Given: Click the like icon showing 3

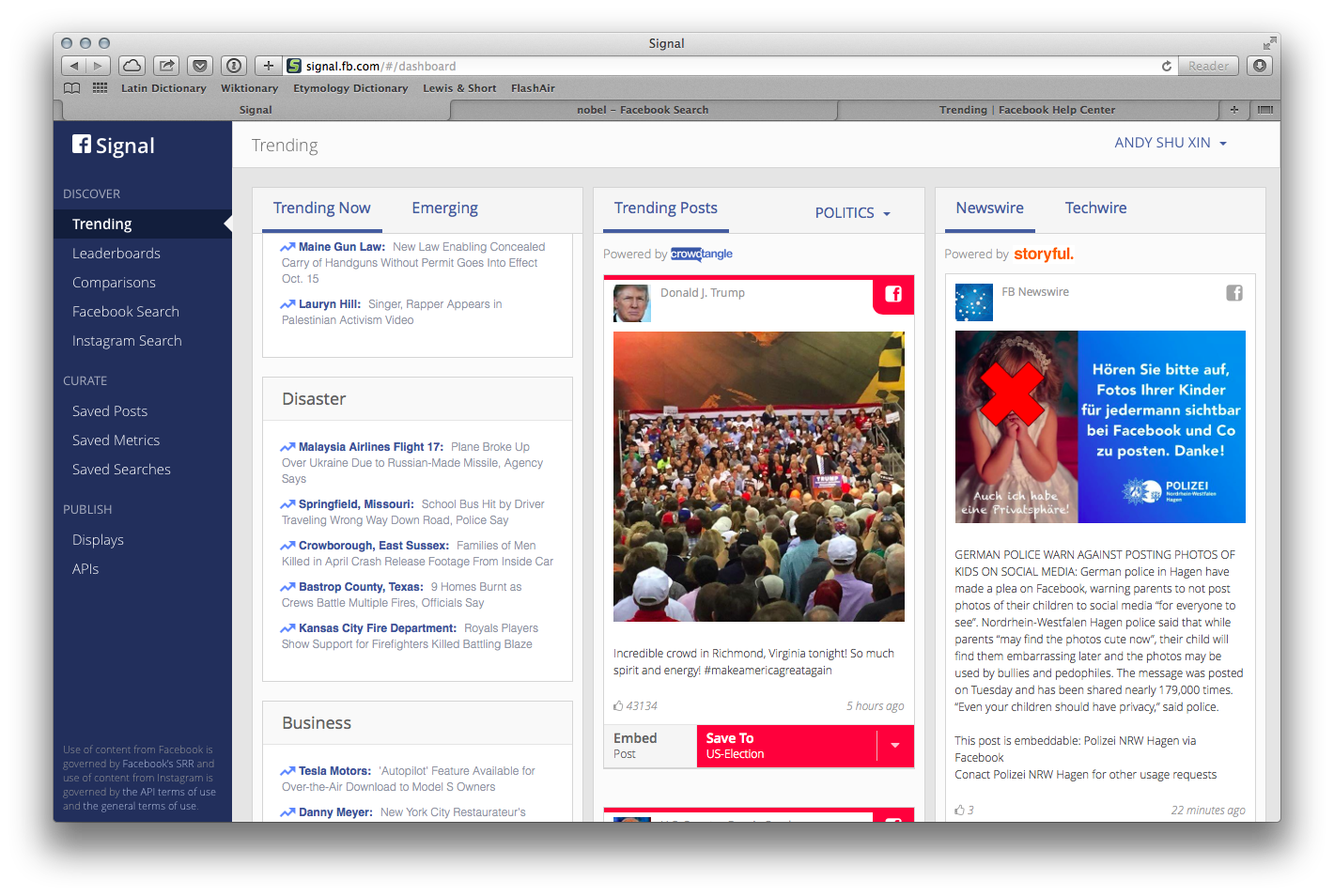Looking at the screenshot, I should (959, 811).
